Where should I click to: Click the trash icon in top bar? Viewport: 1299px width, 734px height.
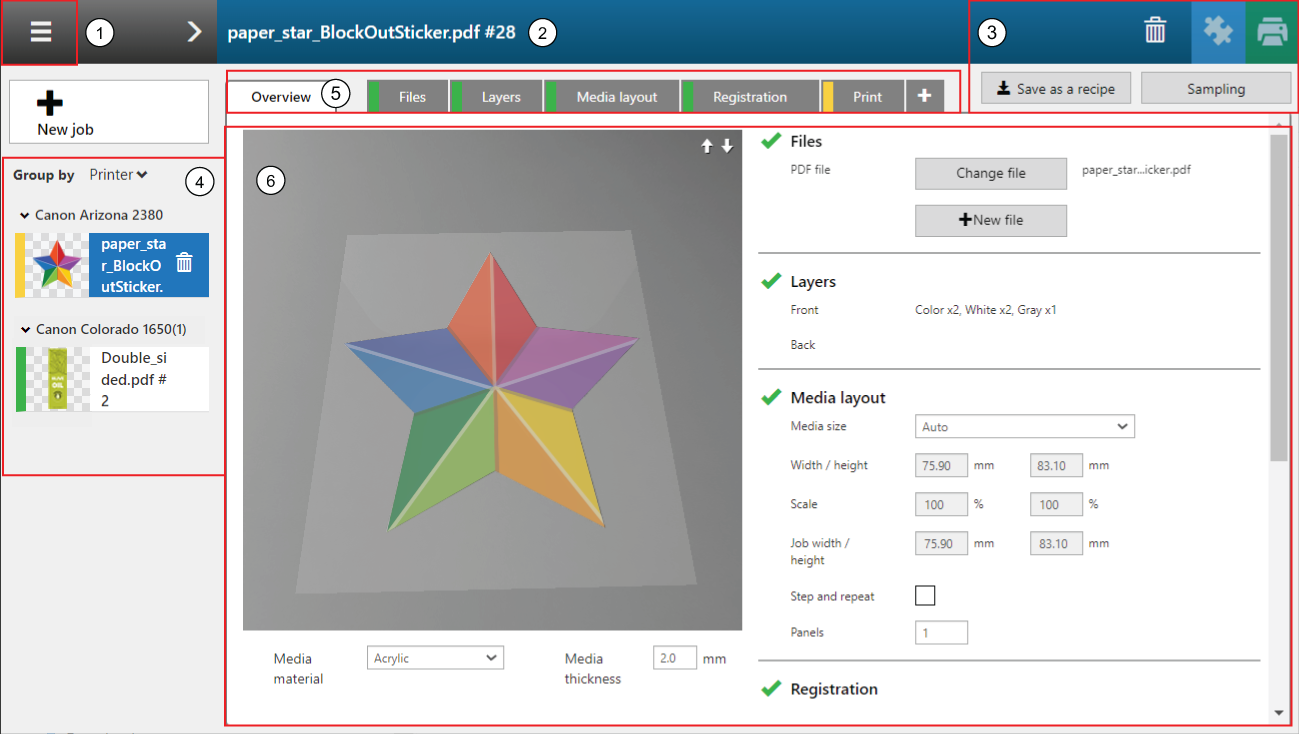click(1155, 32)
